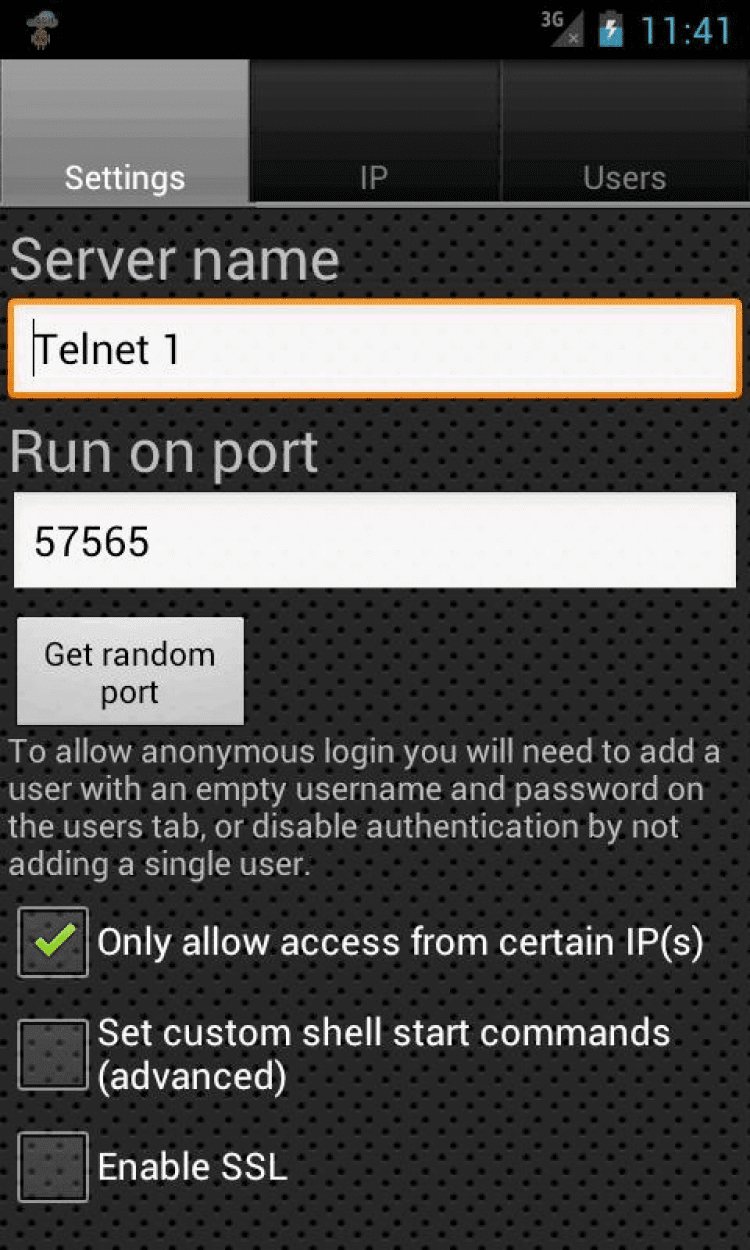The height and width of the screenshot is (1250, 750).
Task: Focus the Server name field with Telnet 1
Action: point(375,349)
